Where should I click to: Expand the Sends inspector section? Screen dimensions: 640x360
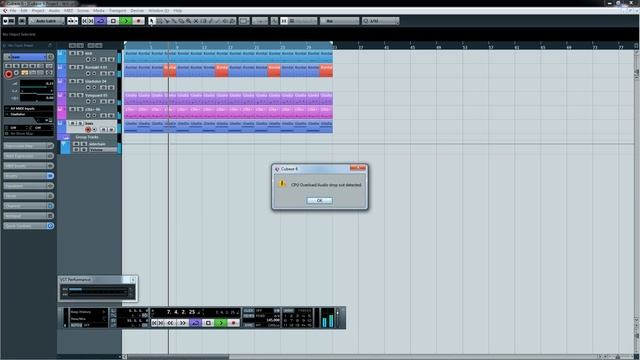click(x=29, y=196)
